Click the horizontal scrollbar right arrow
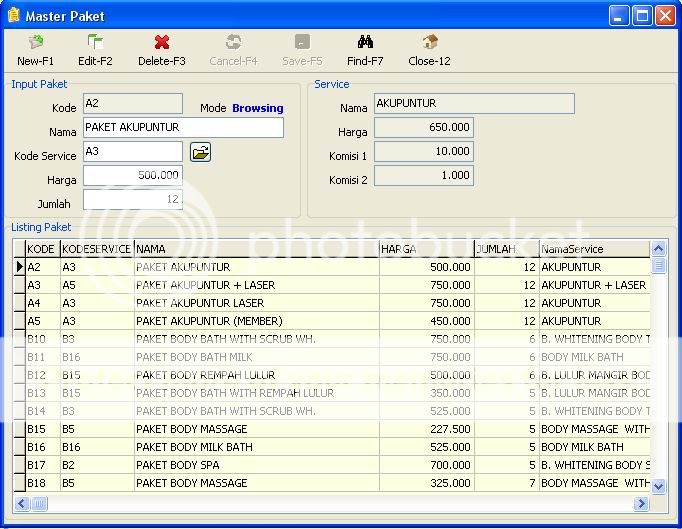682x529 pixels. pos(641,504)
